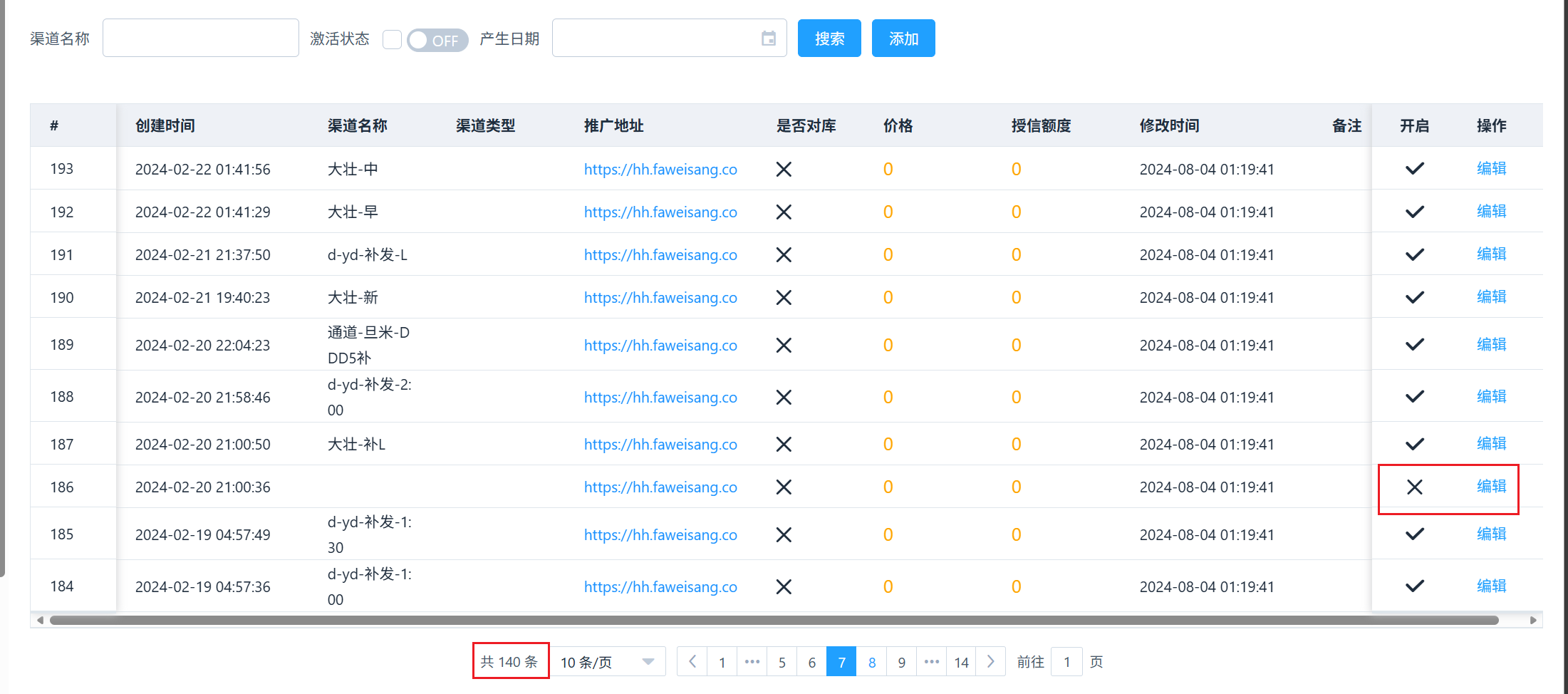Click the X status icon for row 186
Viewport: 1568px width, 694px height.
(x=1414, y=487)
